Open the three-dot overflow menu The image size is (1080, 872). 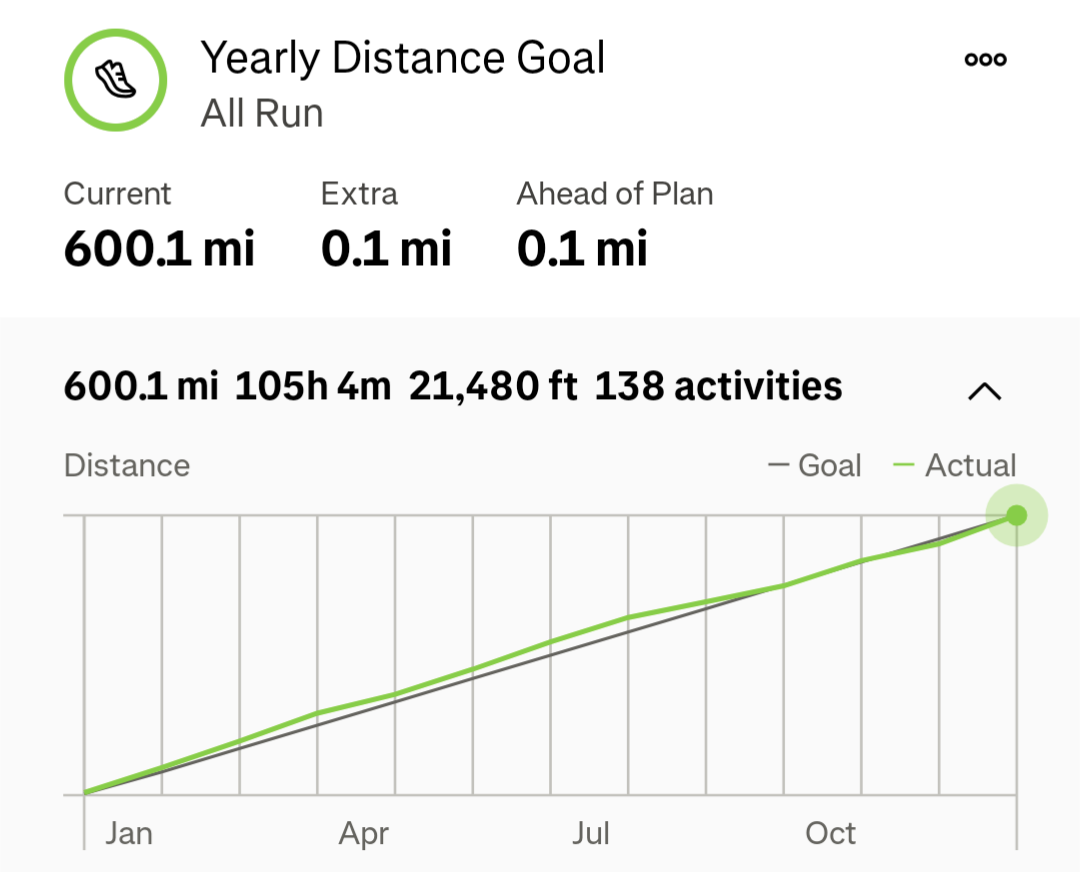coord(985,58)
